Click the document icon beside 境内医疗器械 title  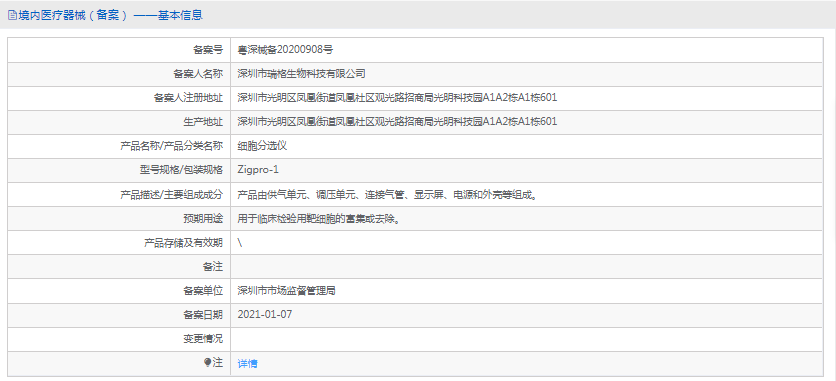[12, 15]
